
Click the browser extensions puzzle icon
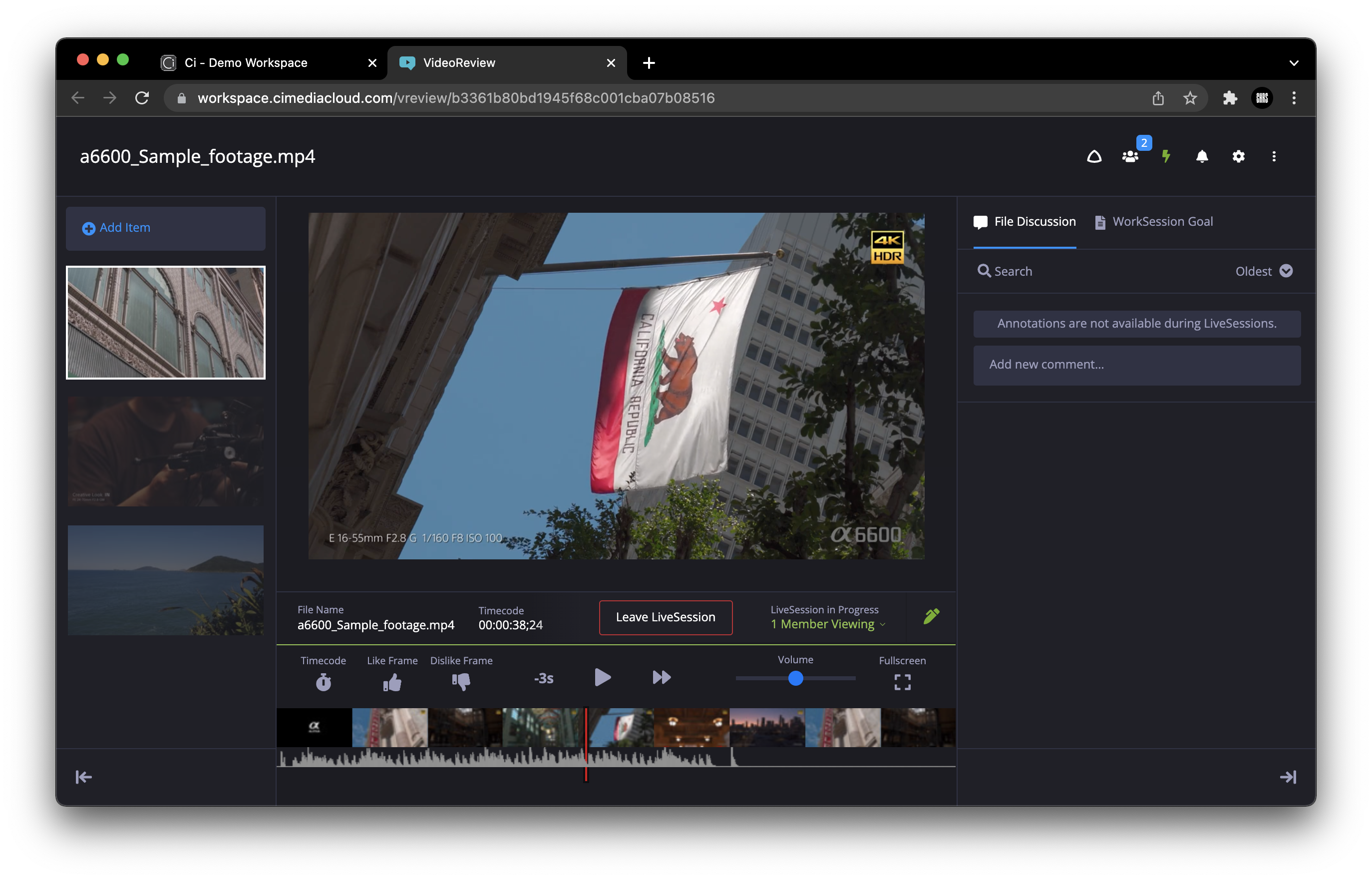click(x=1229, y=98)
